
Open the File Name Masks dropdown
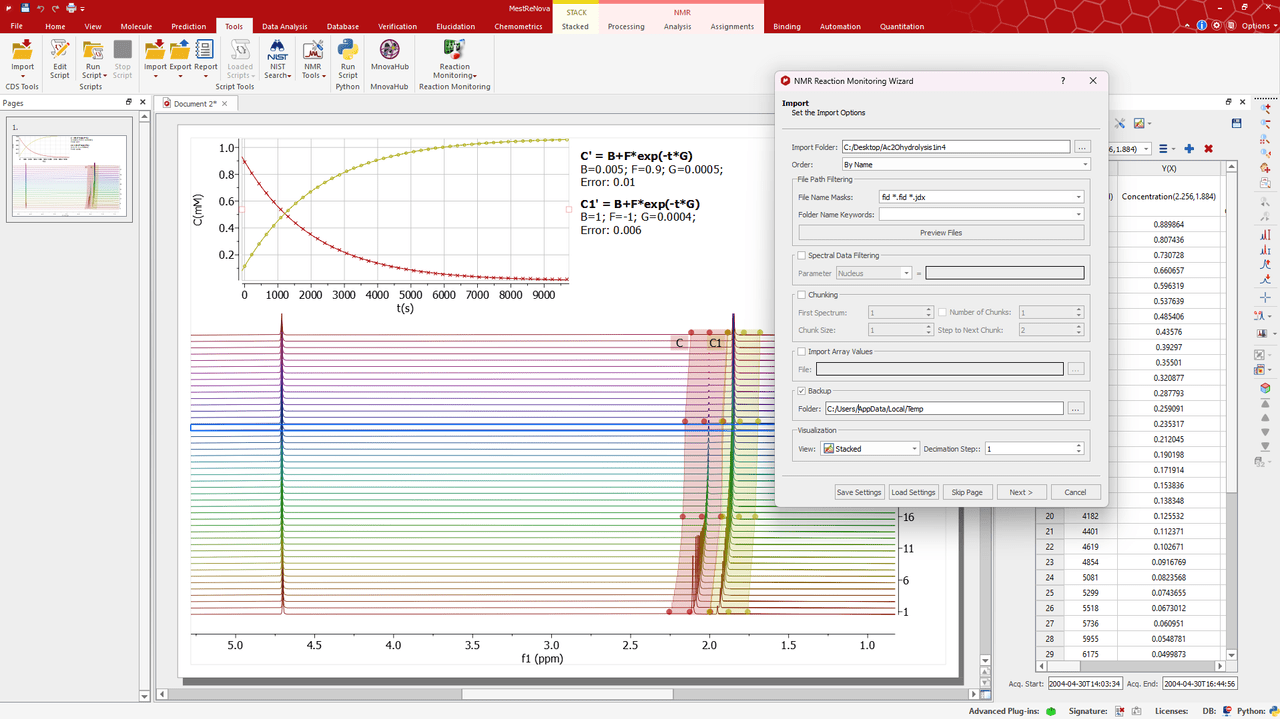click(x=981, y=197)
